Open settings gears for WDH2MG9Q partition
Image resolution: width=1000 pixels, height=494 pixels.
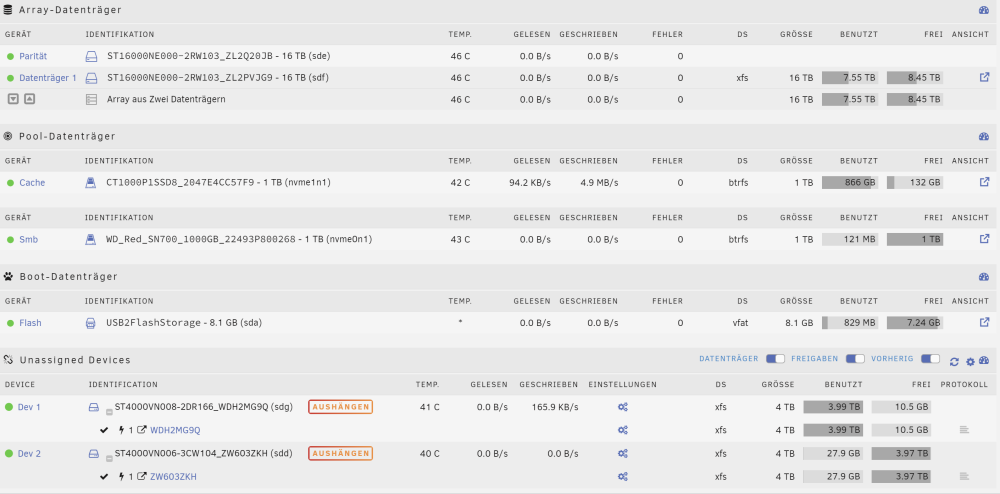click(x=623, y=430)
